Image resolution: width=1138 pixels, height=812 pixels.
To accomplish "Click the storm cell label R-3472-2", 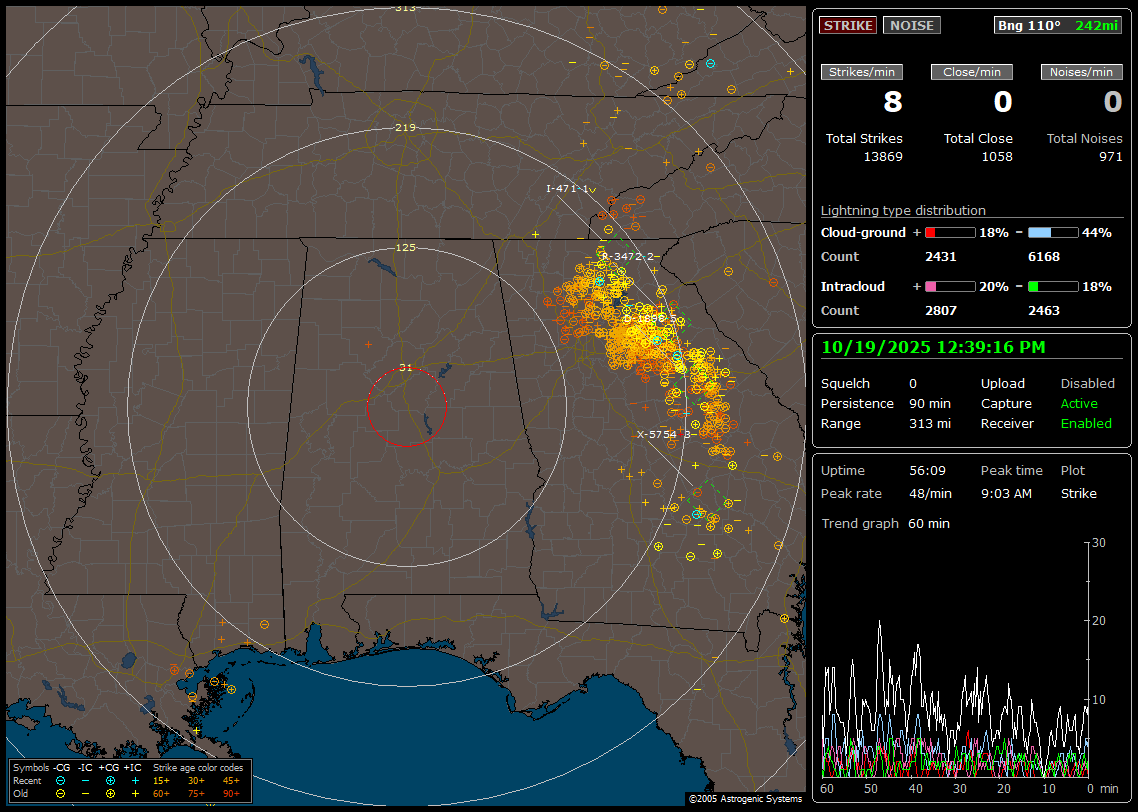I will [626, 257].
